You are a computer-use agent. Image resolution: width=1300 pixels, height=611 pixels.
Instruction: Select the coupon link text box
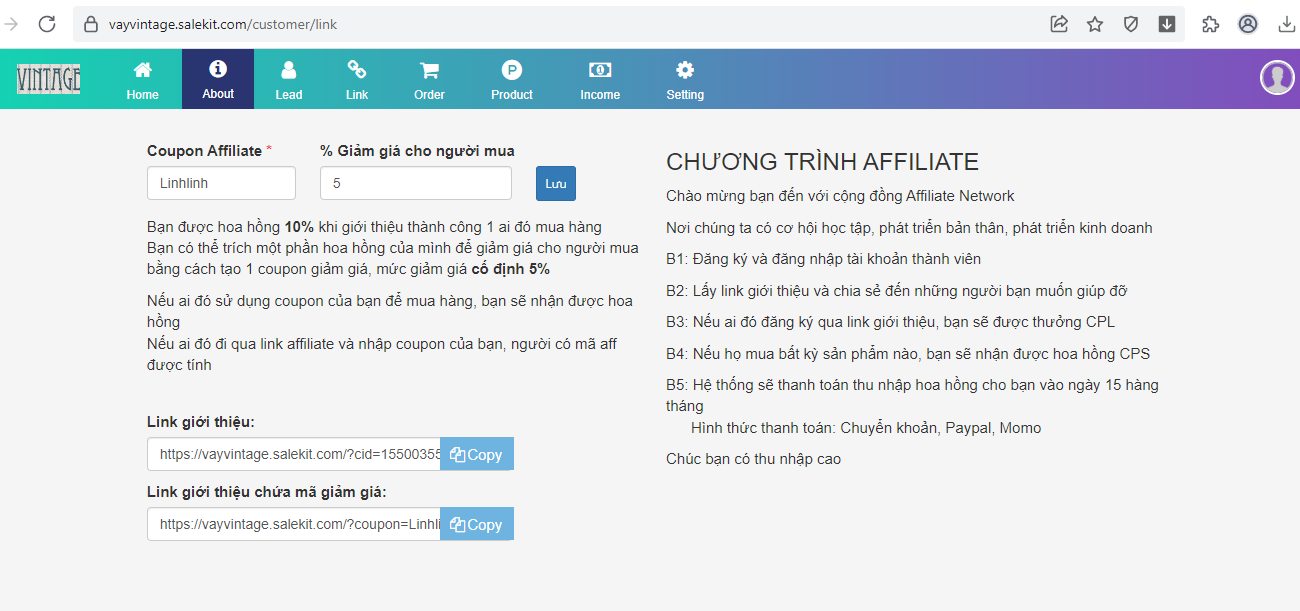coord(294,524)
